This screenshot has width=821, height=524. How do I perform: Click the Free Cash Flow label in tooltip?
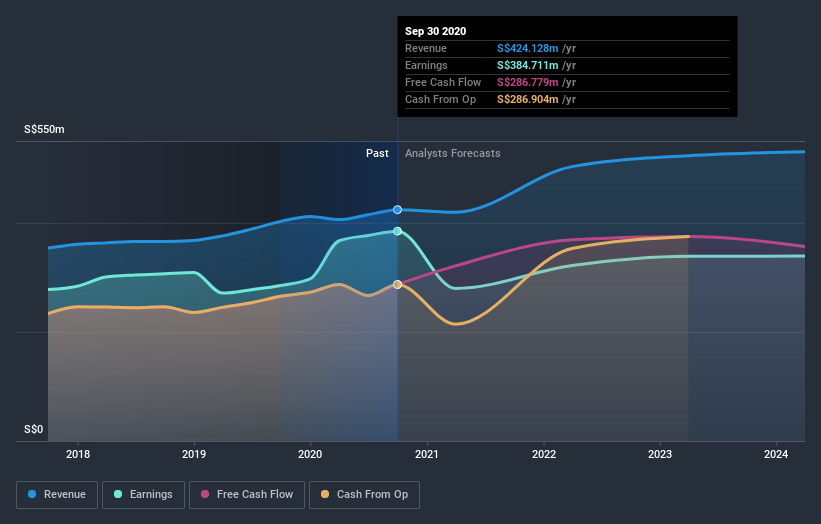coord(443,82)
